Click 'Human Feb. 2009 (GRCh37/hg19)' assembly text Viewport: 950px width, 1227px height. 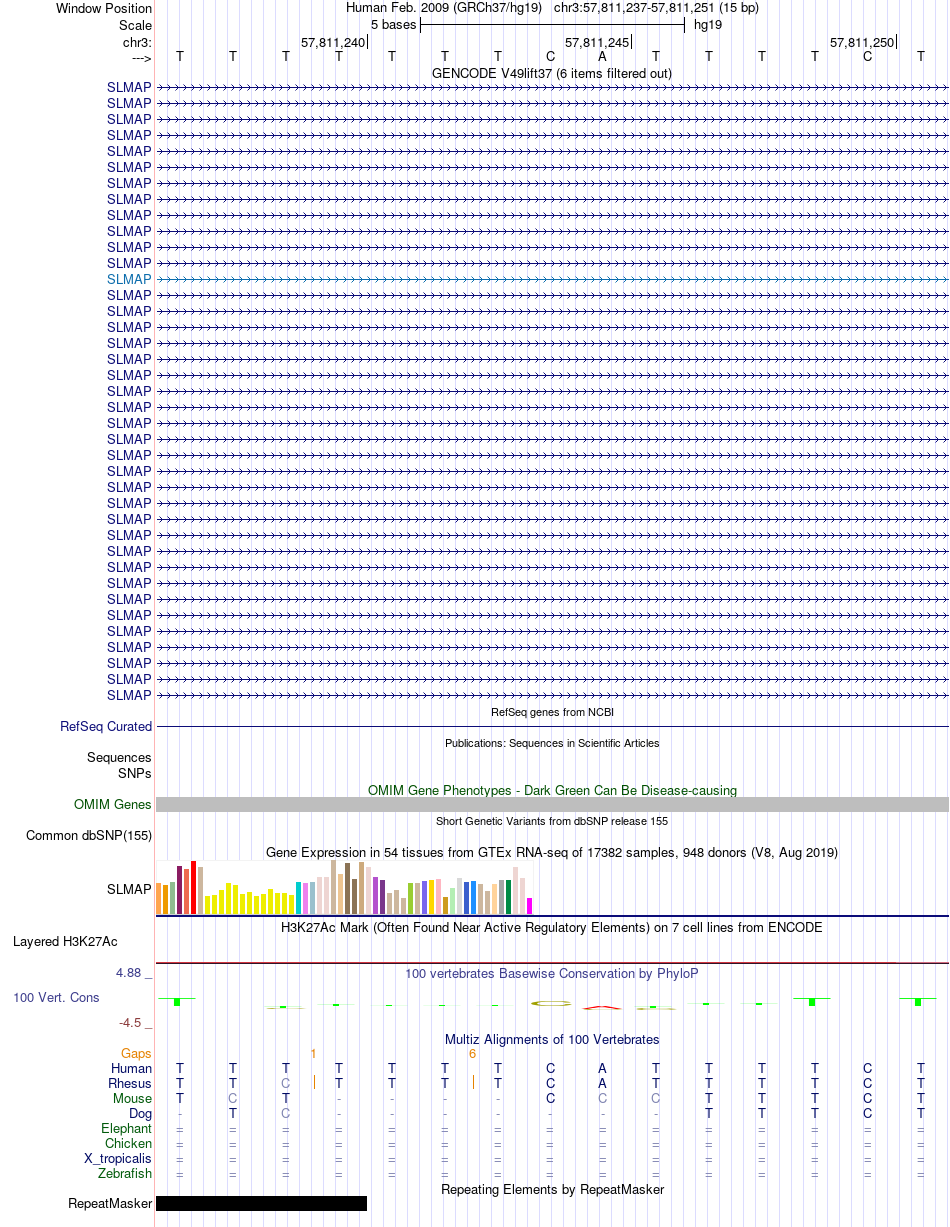click(444, 8)
